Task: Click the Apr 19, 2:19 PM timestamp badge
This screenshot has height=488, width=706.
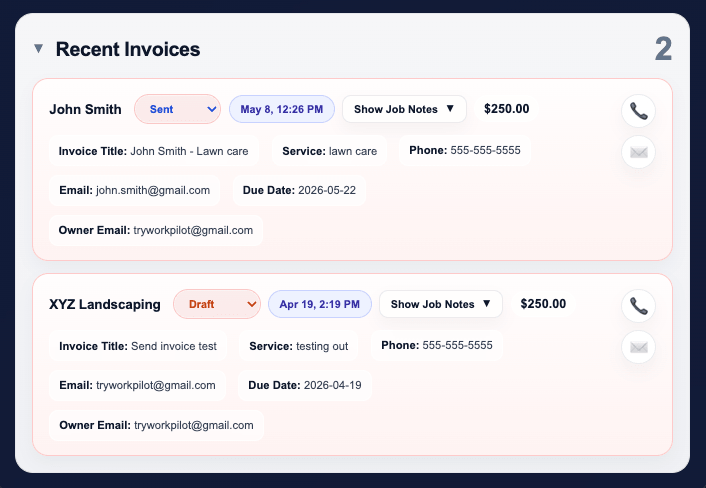Action: coord(320,304)
